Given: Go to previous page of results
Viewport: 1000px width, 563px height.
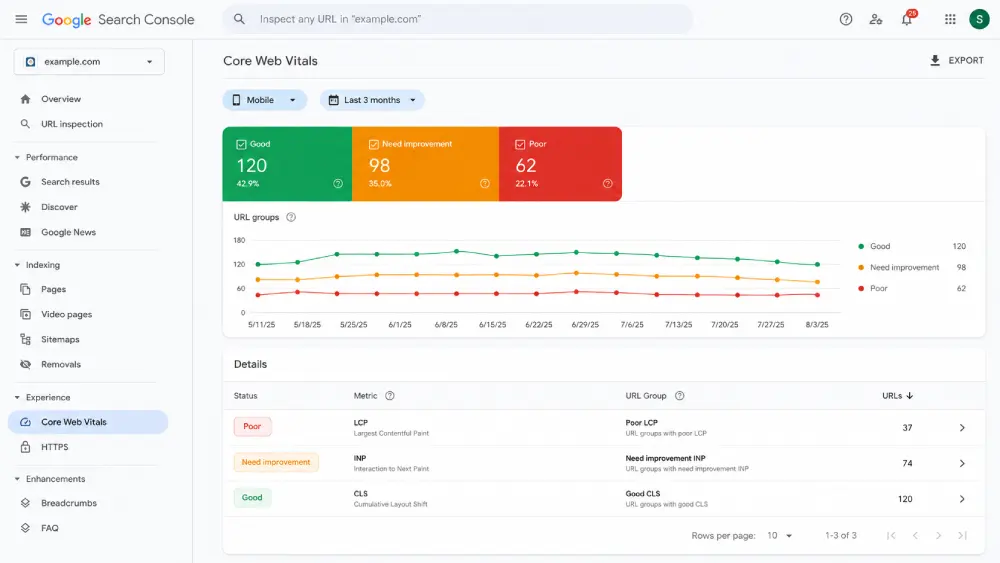Looking at the screenshot, I should pos(915,536).
